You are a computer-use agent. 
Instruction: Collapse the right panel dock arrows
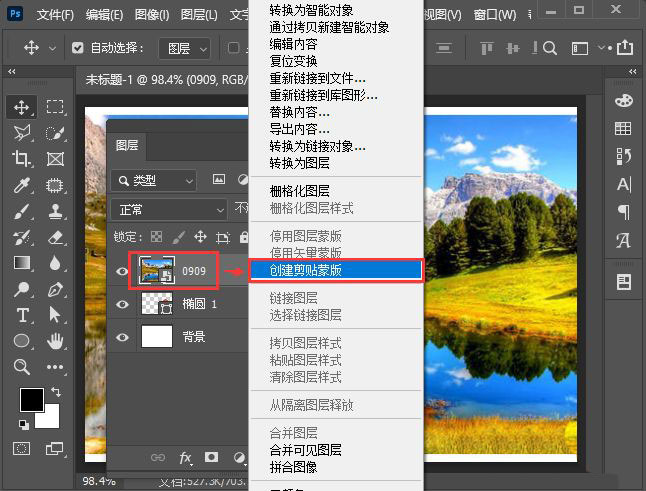coord(633,72)
